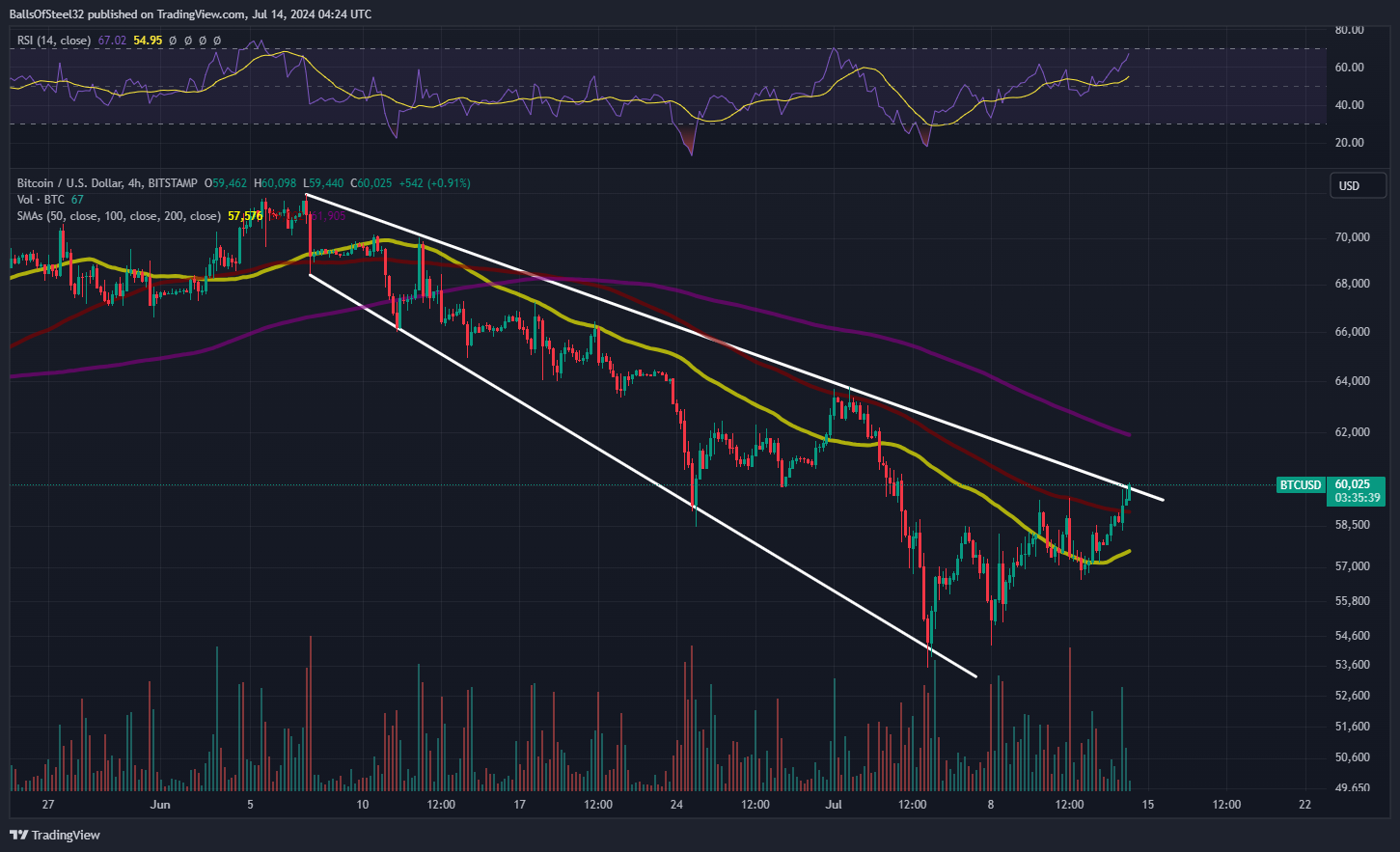Click the 50,600 price axis label
The image size is (1400, 852).
click(x=1352, y=757)
